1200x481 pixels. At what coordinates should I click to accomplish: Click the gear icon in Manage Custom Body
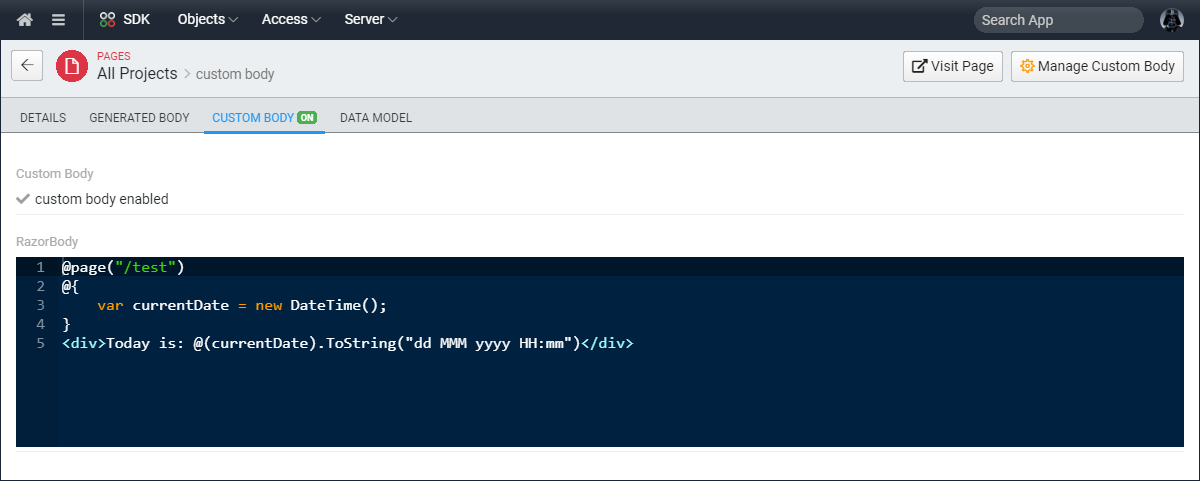(x=1027, y=67)
